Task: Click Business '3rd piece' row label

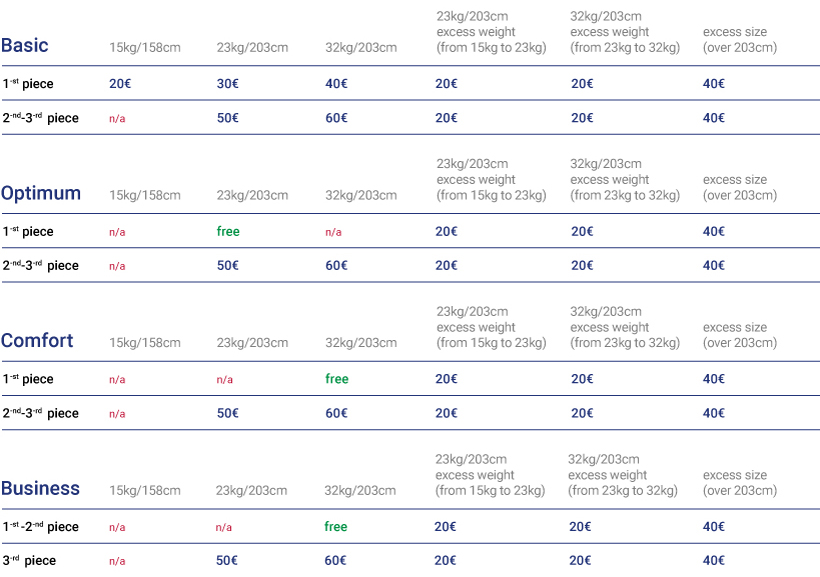Action: (x=29, y=561)
